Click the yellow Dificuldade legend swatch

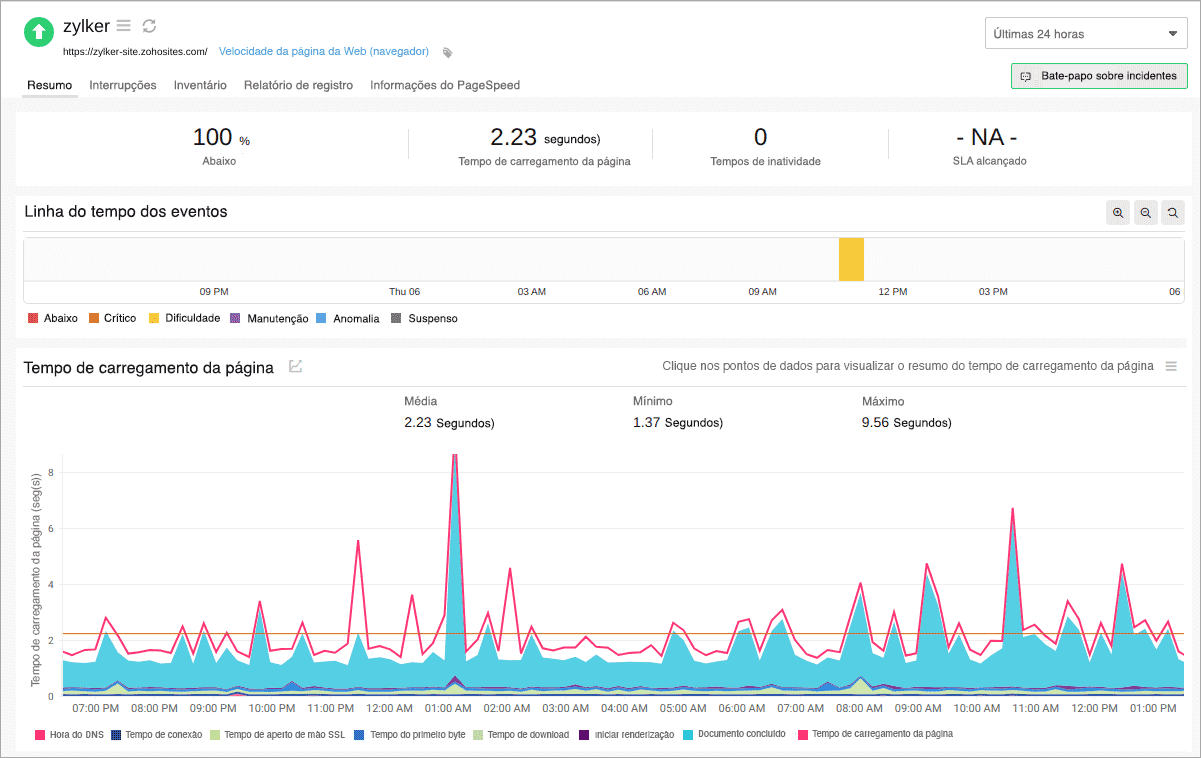tap(154, 318)
